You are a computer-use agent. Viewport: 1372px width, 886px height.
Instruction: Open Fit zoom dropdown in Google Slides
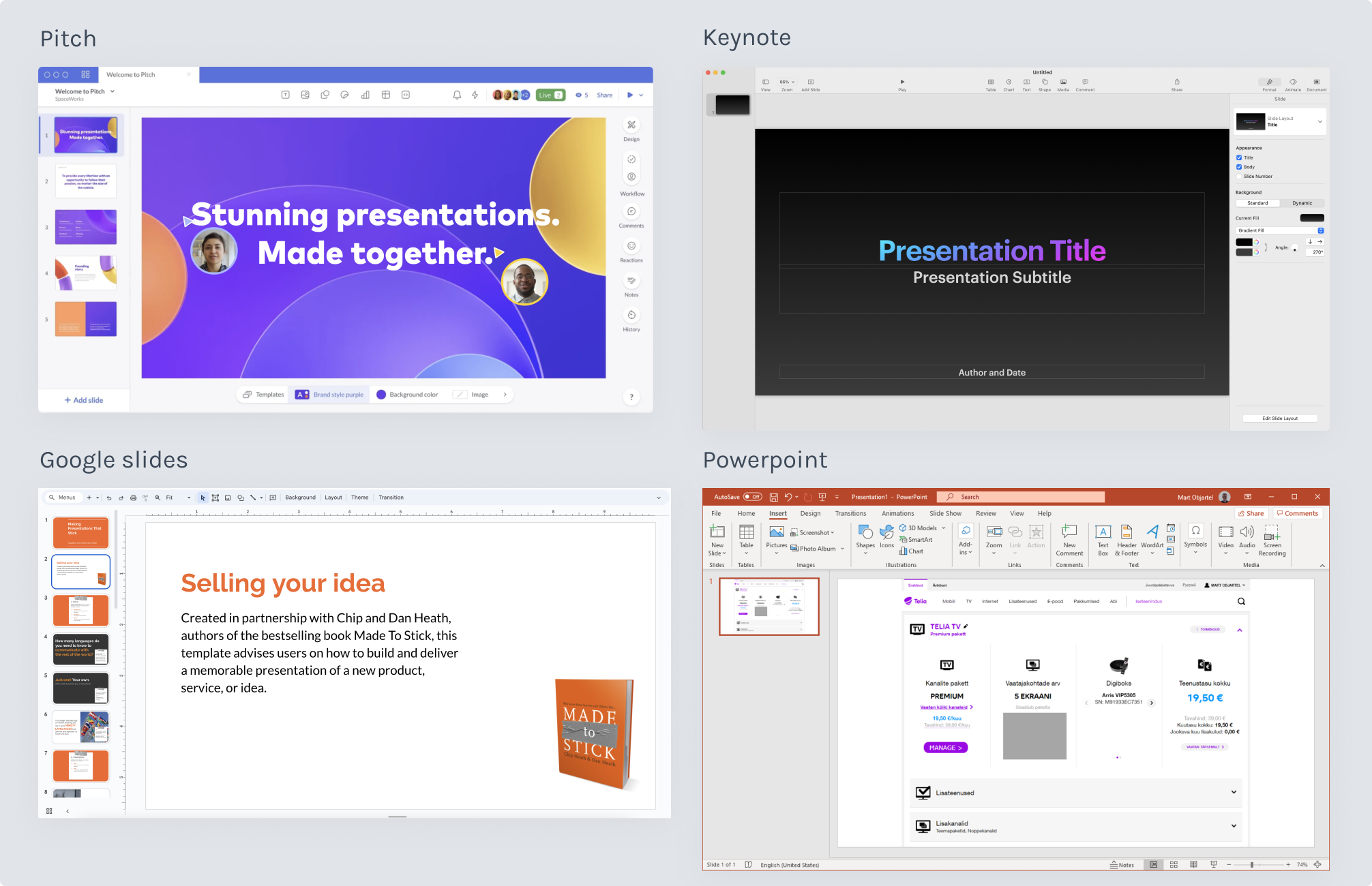[x=179, y=498]
